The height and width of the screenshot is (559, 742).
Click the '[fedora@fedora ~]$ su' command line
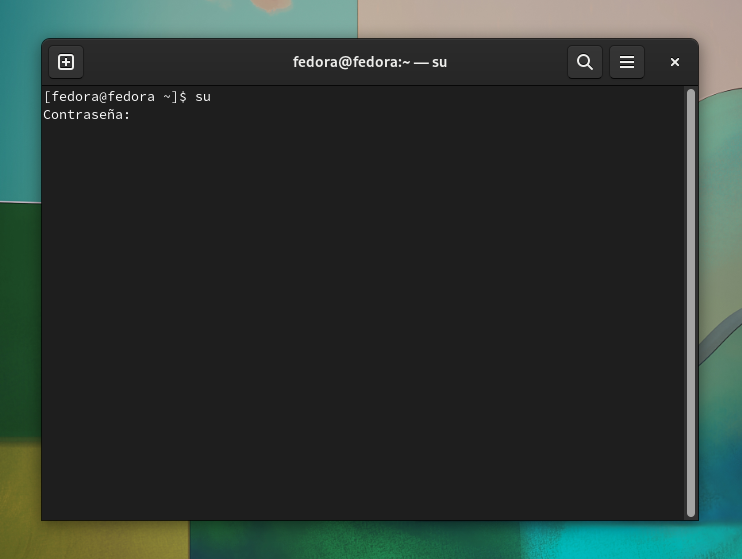click(127, 97)
